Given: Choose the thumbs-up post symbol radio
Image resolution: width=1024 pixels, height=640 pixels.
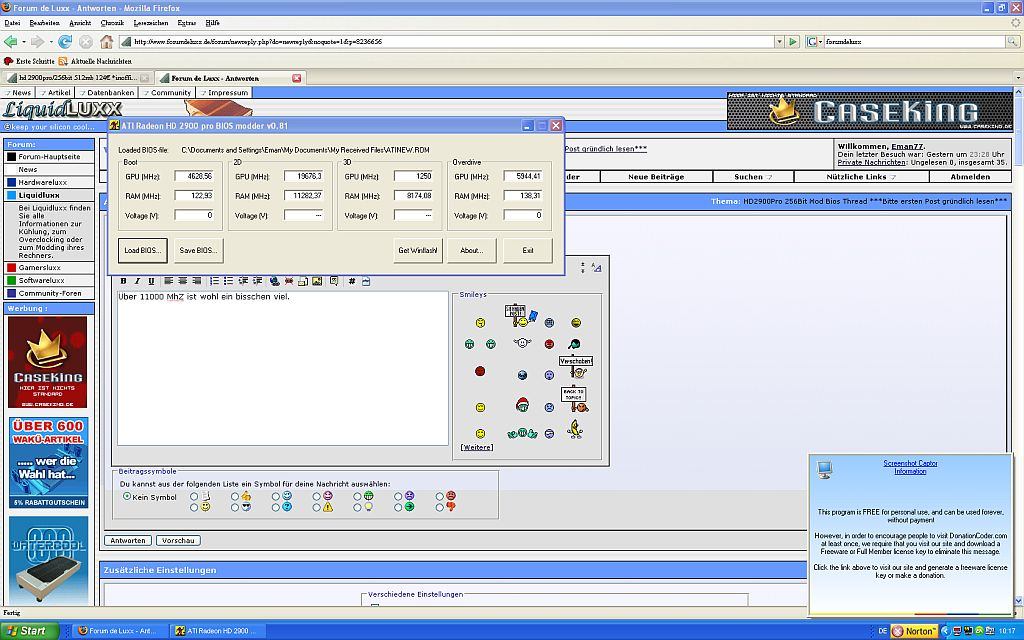Looking at the screenshot, I should pos(235,496).
